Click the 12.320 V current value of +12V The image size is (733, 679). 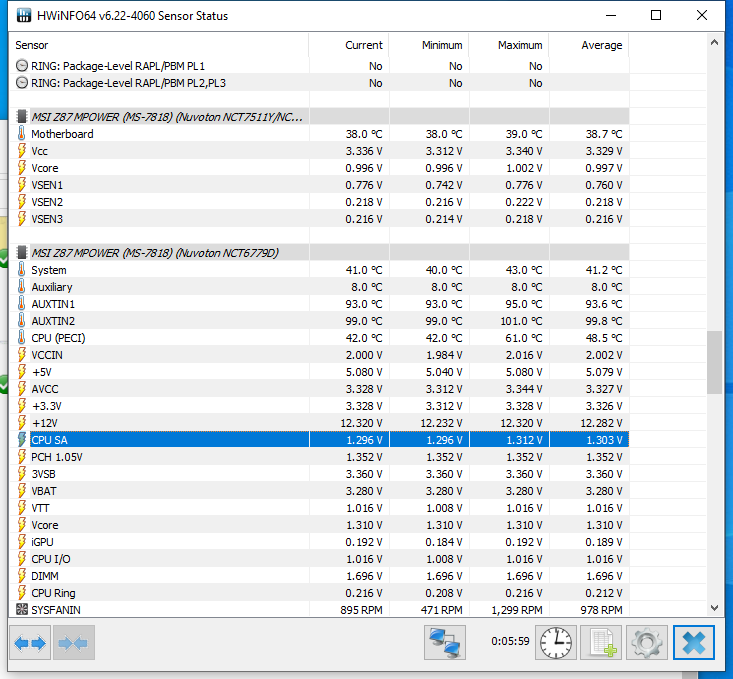click(x=361, y=423)
